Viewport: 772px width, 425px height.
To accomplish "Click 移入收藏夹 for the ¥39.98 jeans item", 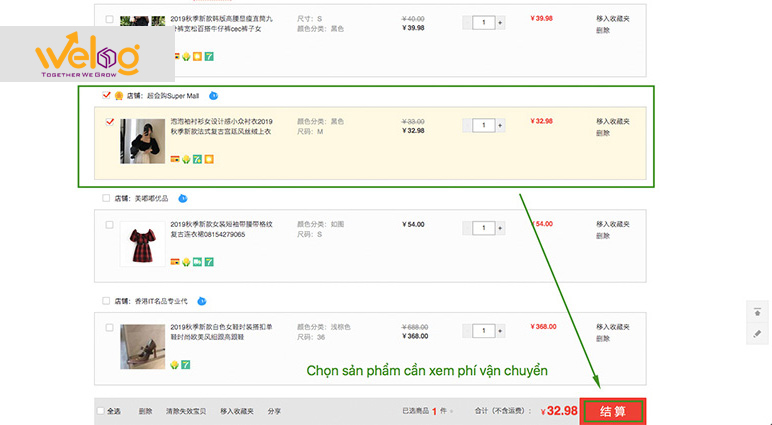I will click(613, 19).
